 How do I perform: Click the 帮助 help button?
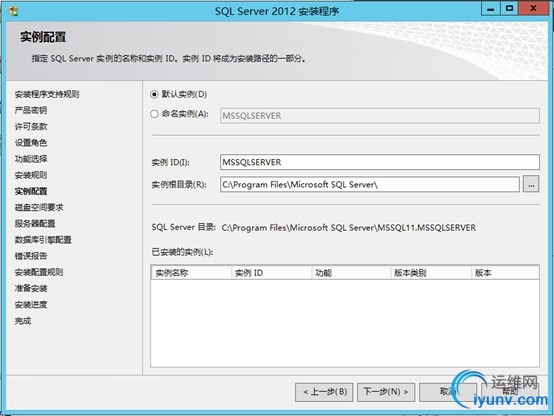click(510, 392)
